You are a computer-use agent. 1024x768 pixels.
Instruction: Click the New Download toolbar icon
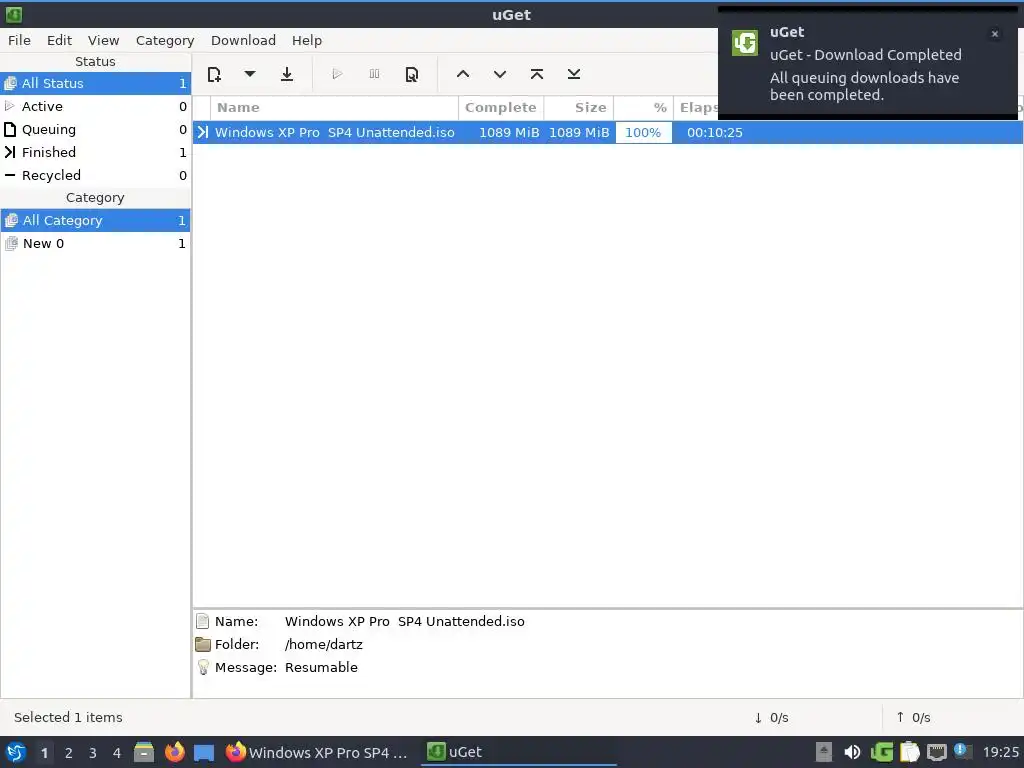click(214, 74)
